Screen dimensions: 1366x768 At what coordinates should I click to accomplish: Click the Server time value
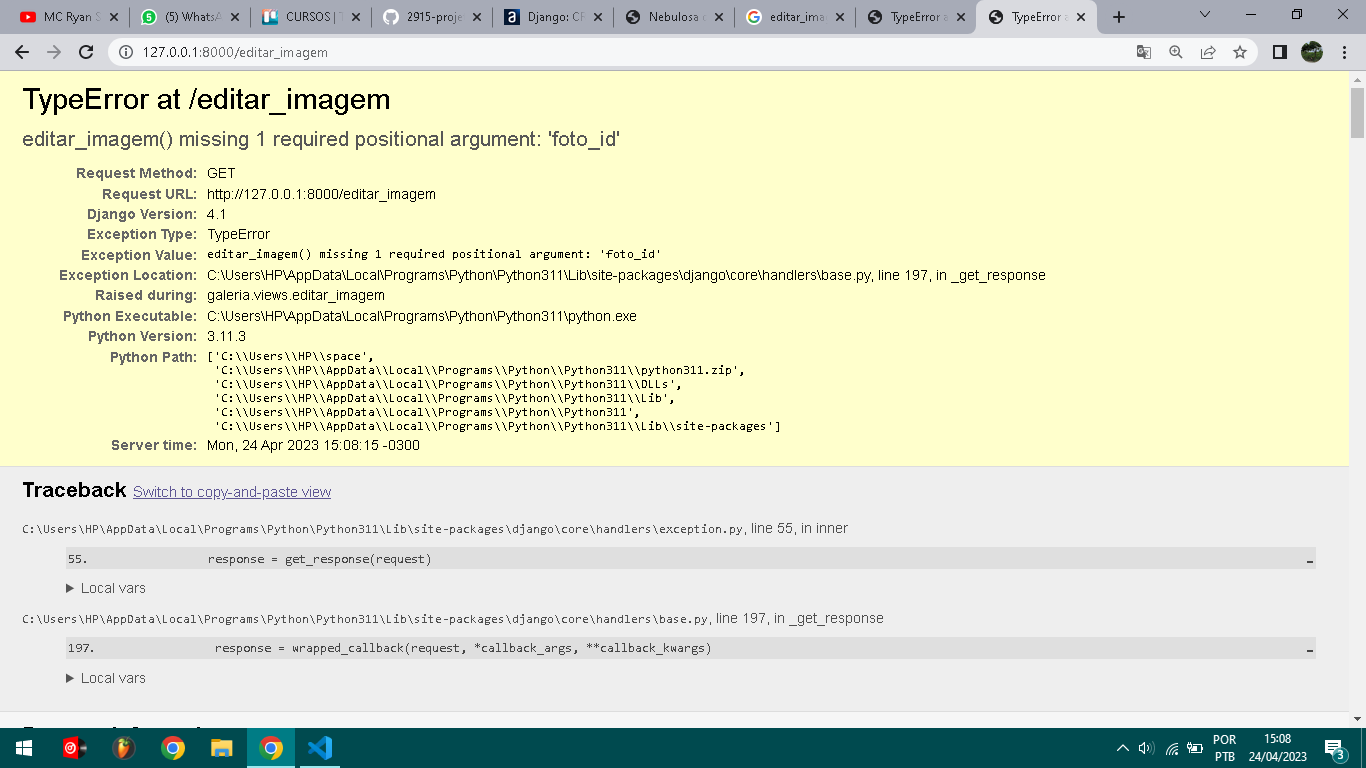coord(313,445)
